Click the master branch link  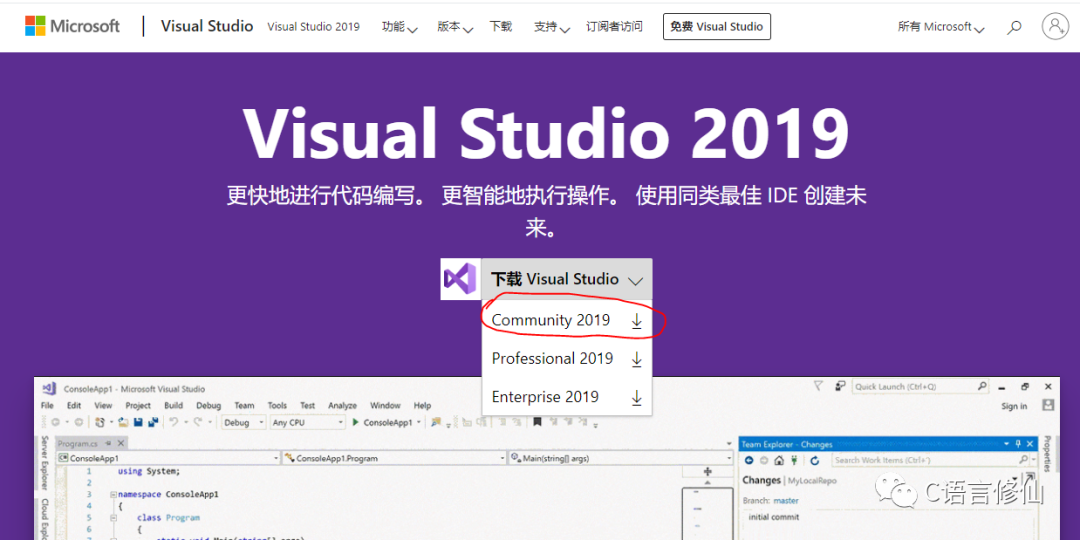[786, 501]
